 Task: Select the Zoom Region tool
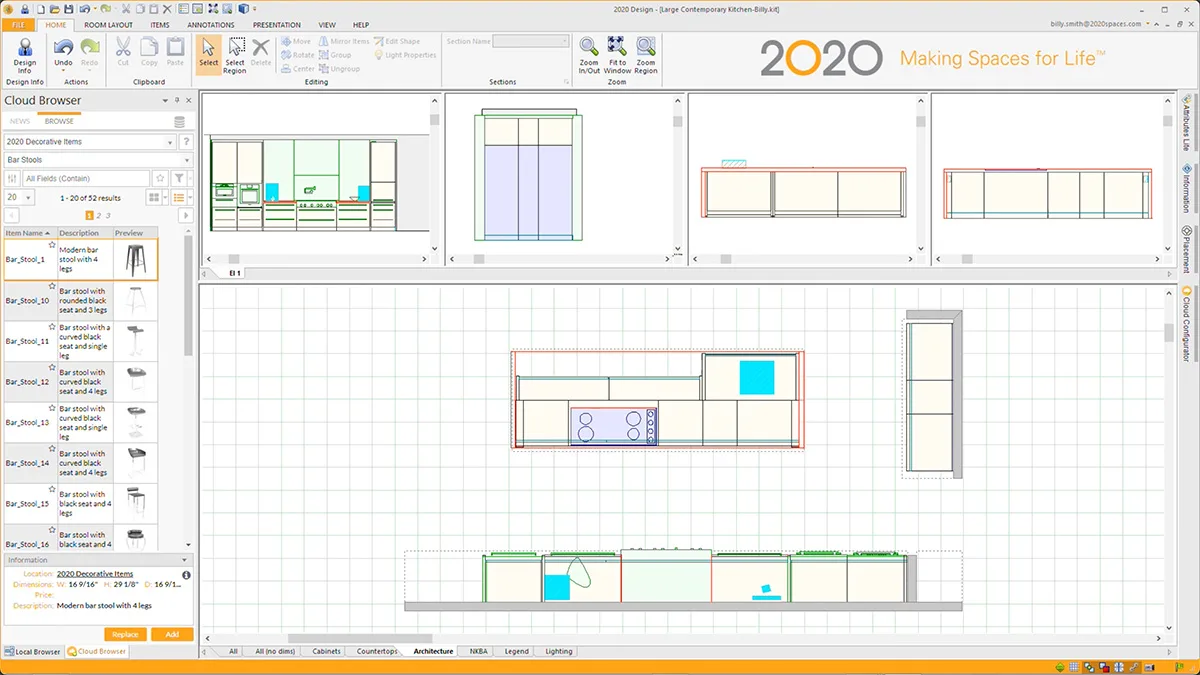point(646,47)
